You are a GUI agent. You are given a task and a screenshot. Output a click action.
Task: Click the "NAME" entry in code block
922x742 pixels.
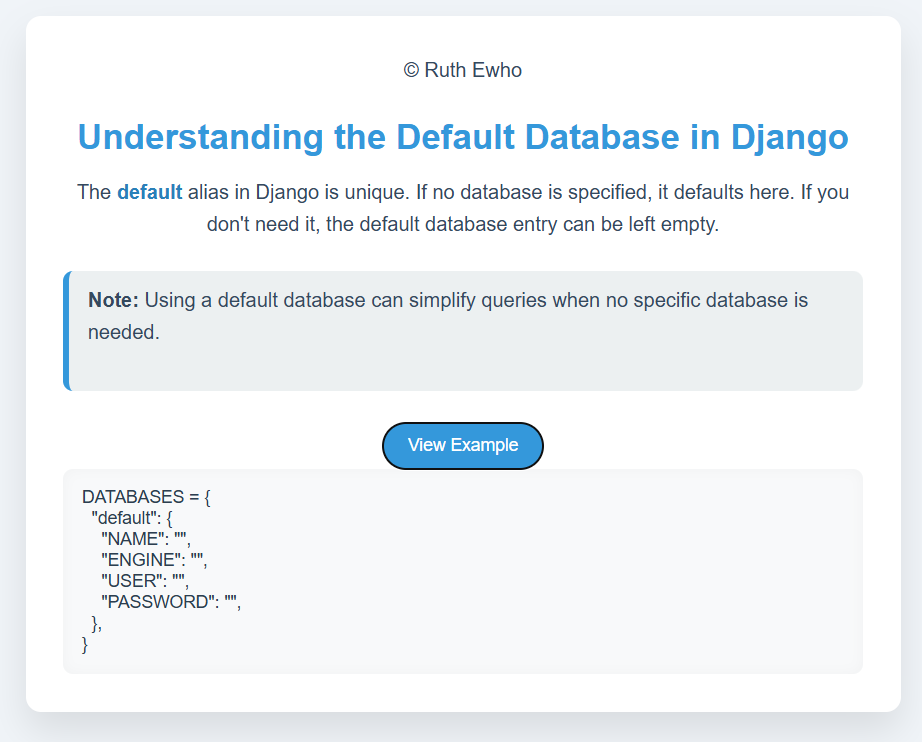146,539
